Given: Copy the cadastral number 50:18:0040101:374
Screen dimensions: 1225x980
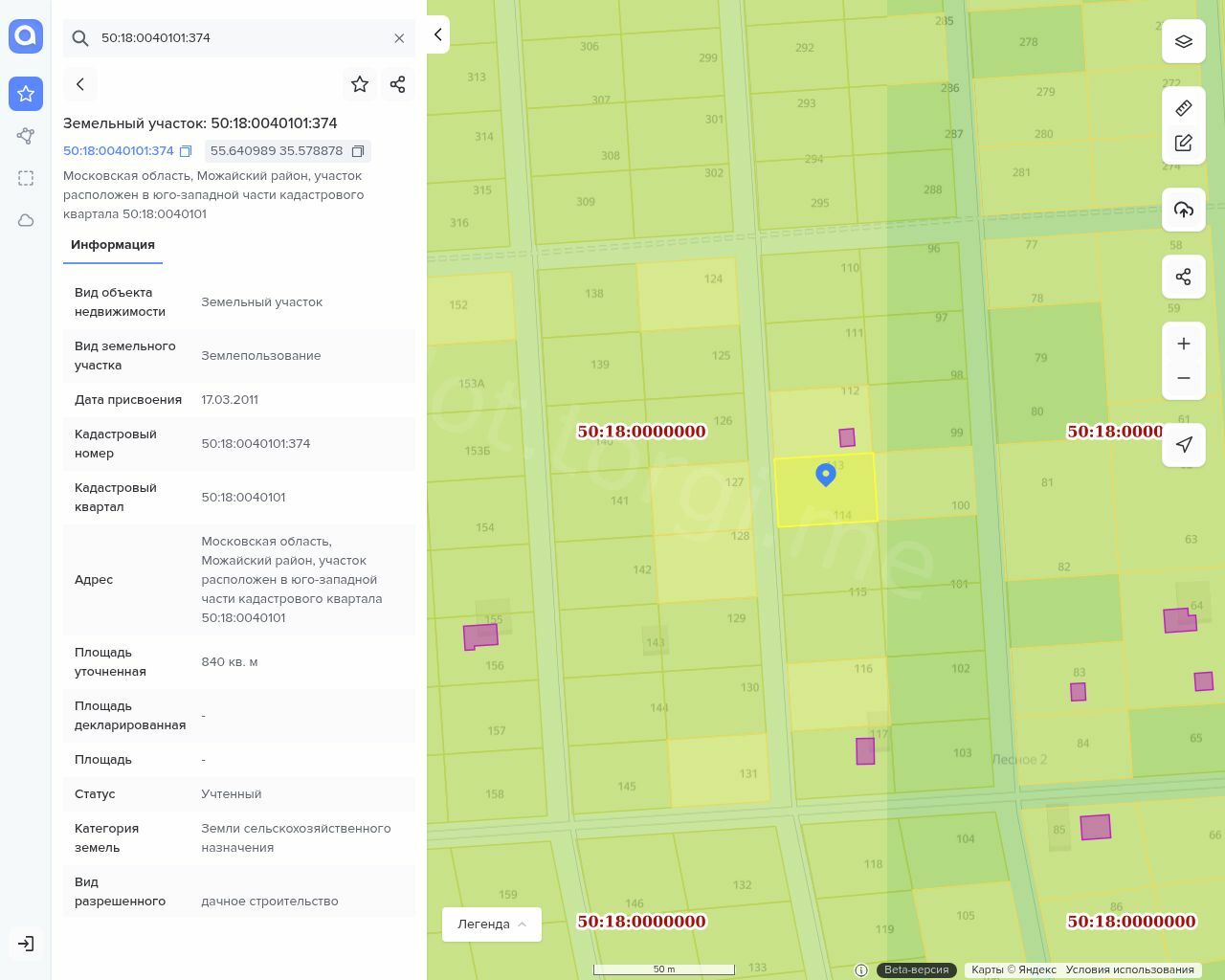Looking at the screenshot, I should click(x=187, y=151).
